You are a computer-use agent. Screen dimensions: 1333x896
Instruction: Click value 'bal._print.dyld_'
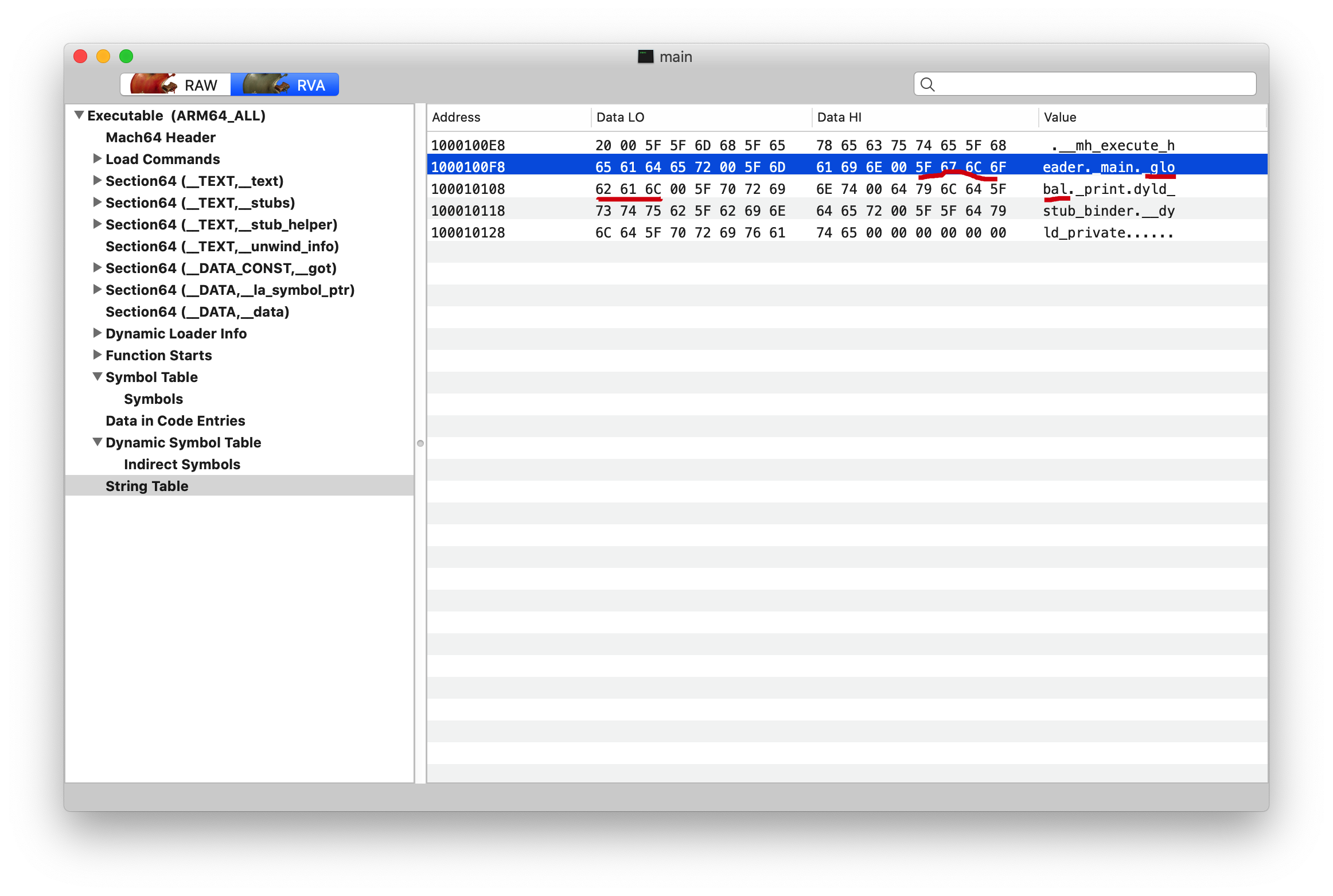(1109, 189)
